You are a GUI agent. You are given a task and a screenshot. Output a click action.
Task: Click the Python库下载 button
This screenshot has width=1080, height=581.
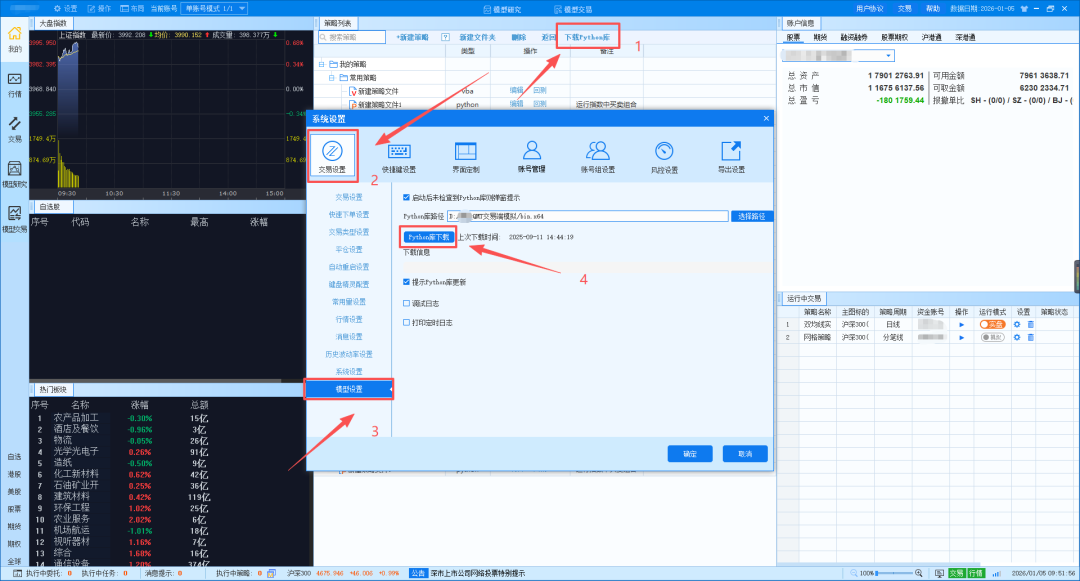(428, 237)
